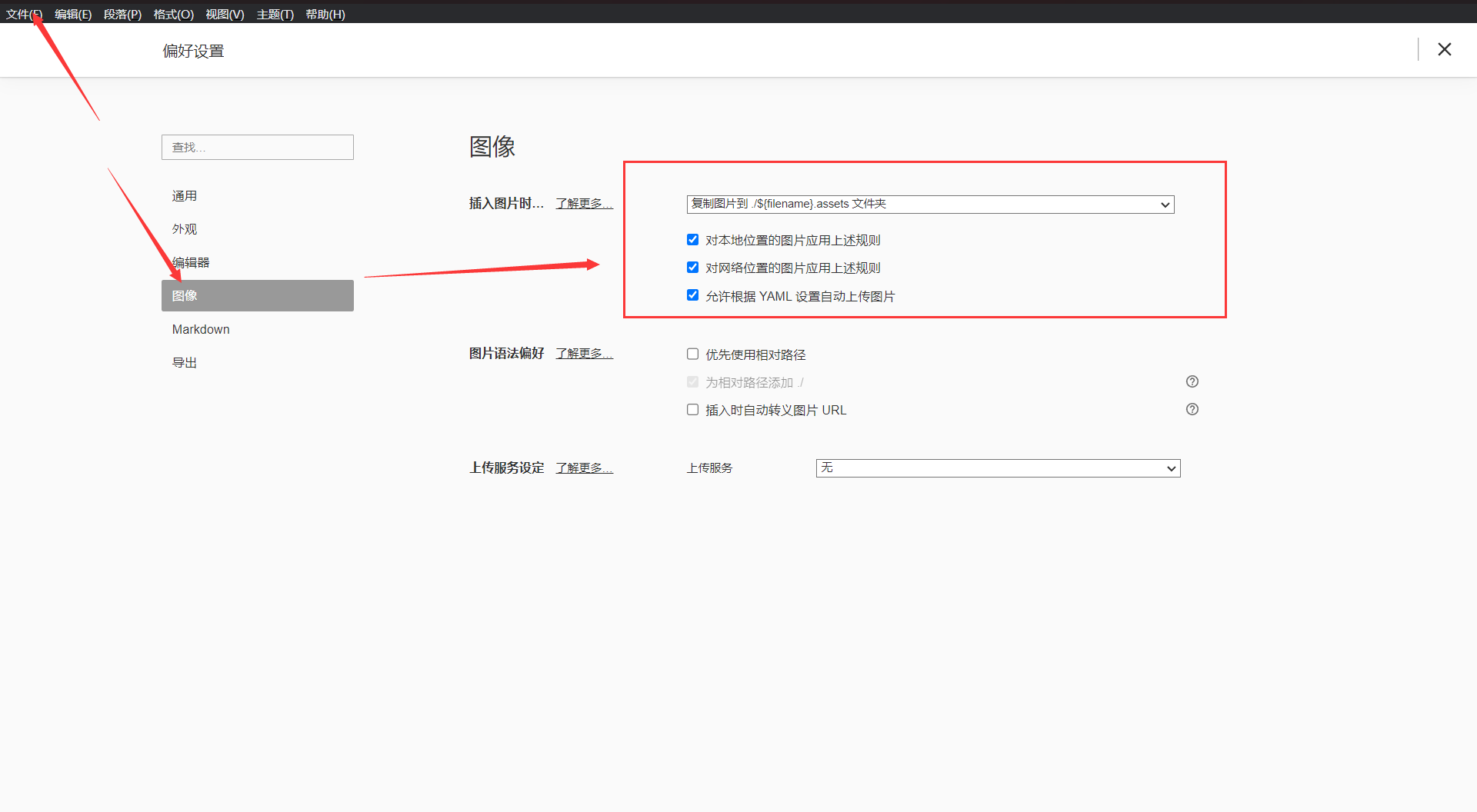Click the disabled 为相对路径添加 ./ checkbox
Image resolution: width=1477 pixels, height=812 pixels.
tap(692, 382)
